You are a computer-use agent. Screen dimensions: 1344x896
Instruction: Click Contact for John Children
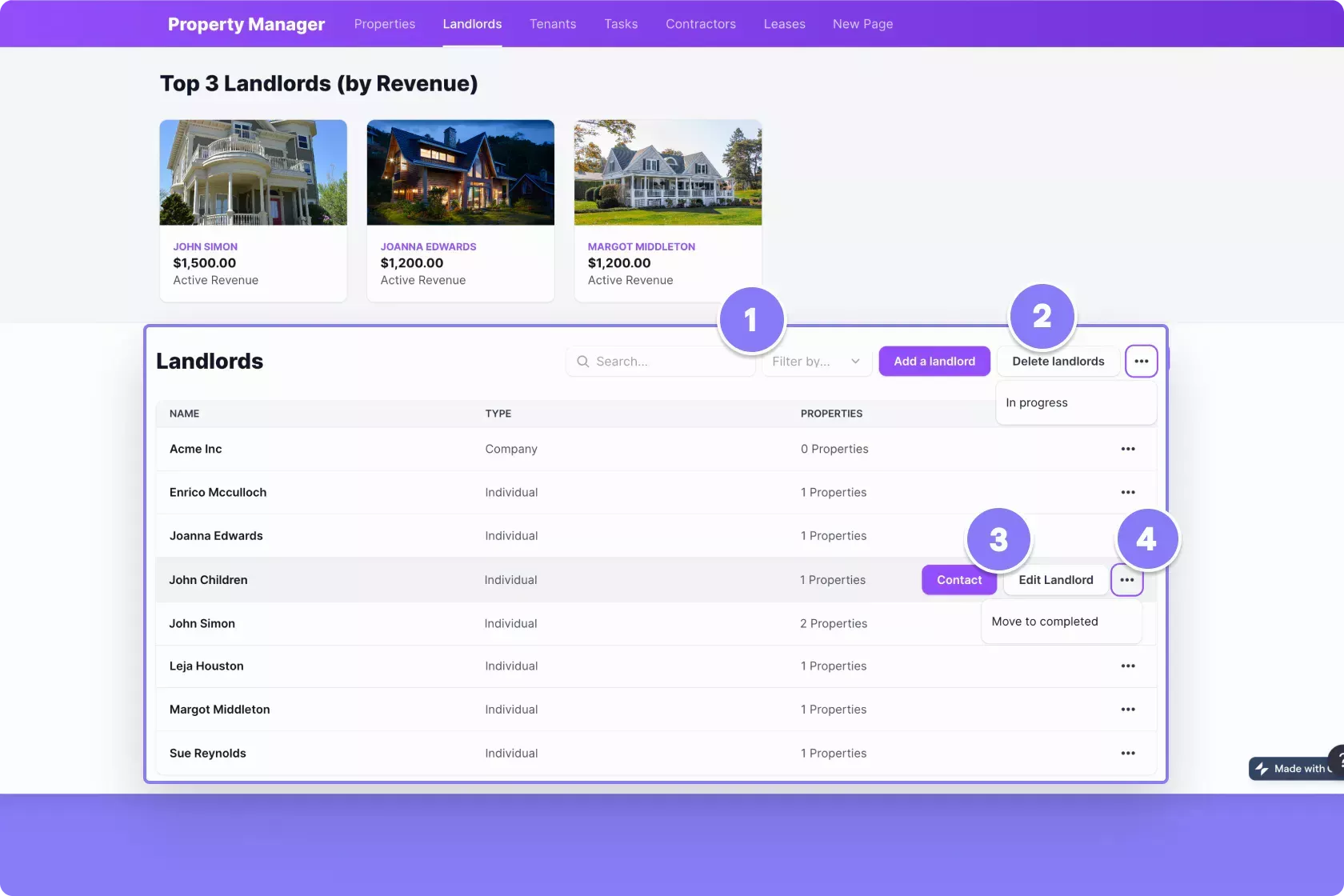[959, 580]
